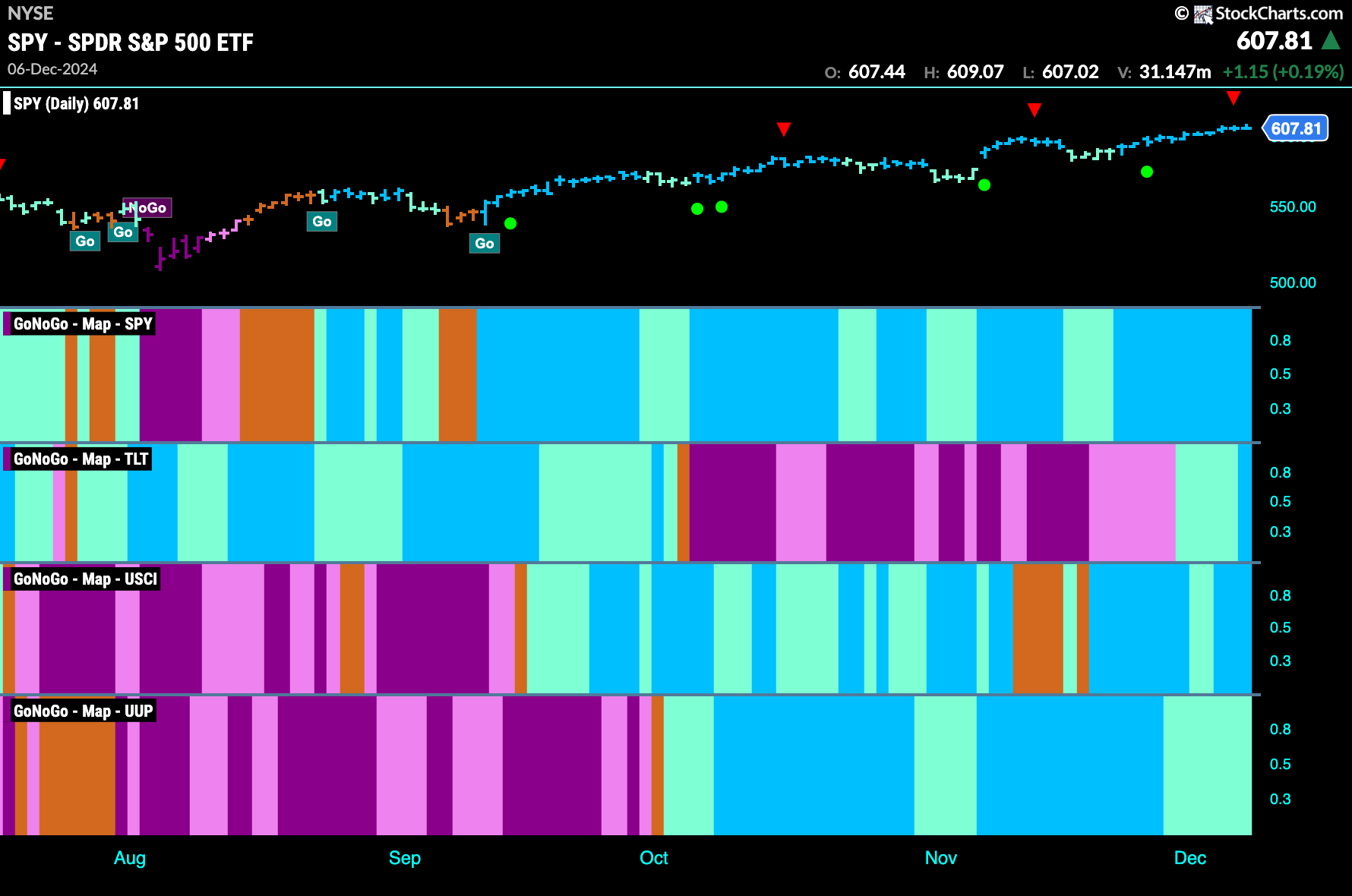This screenshot has height=896, width=1352.
Task: Click the SPY - SPDR S&P 500 ETF title
Action: (x=131, y=43)
